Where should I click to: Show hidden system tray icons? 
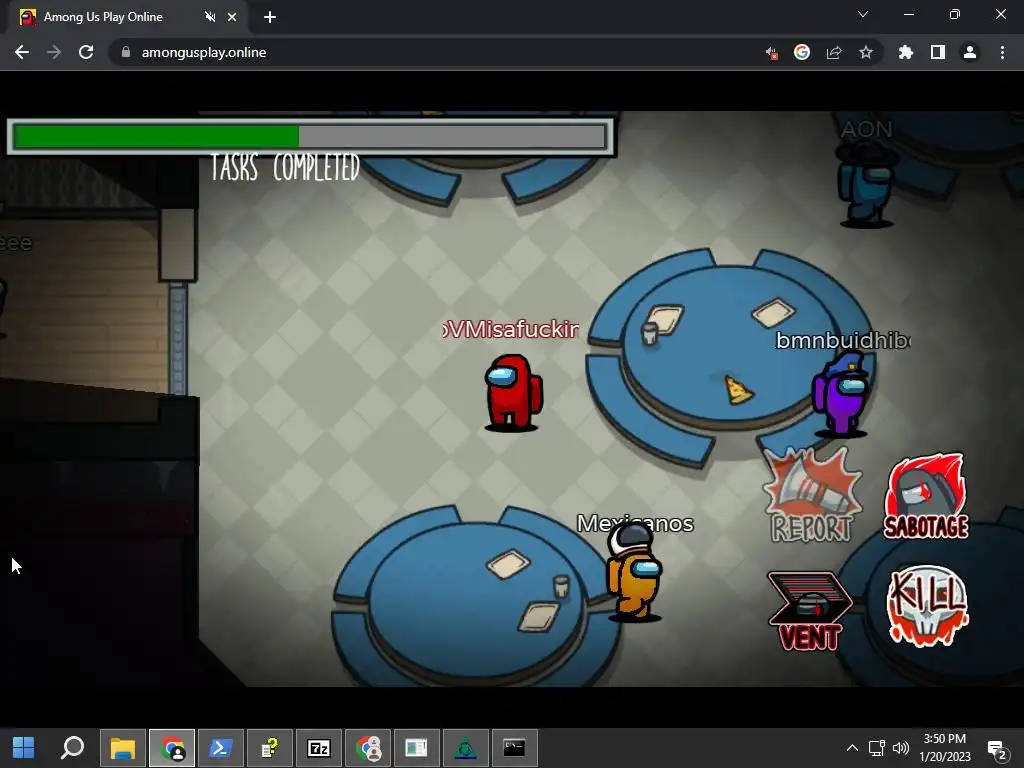[852, 748]
